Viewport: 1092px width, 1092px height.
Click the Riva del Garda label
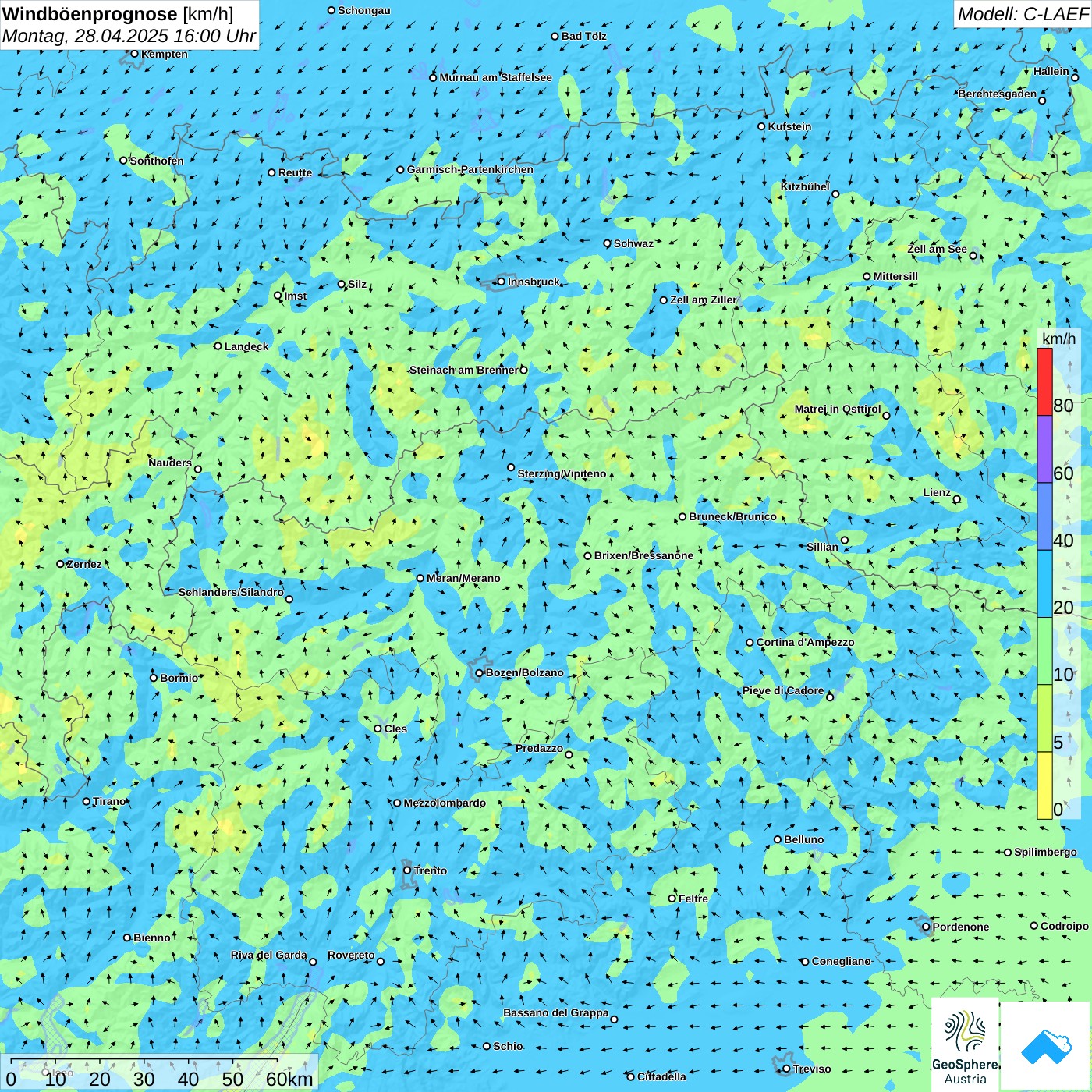tap(269, 955)
